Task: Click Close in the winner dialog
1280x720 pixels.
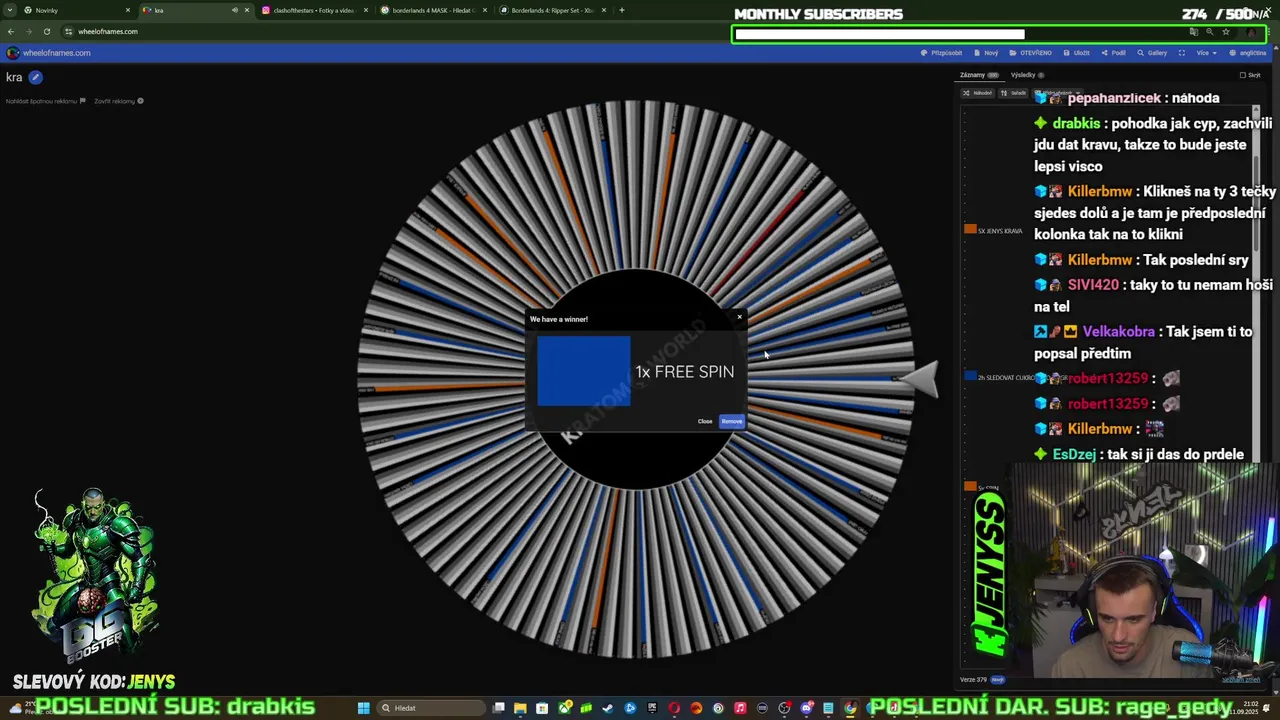Action: click(x=705, y=421)
